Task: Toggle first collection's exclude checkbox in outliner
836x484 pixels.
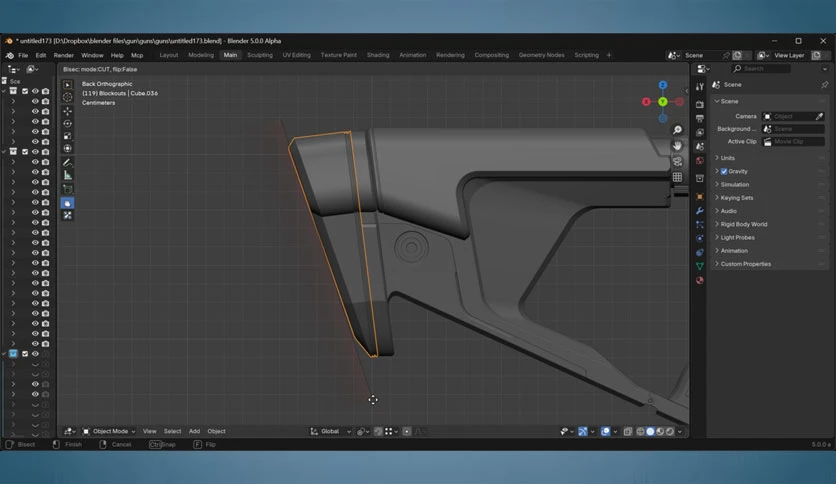Action: coord(25,91)
